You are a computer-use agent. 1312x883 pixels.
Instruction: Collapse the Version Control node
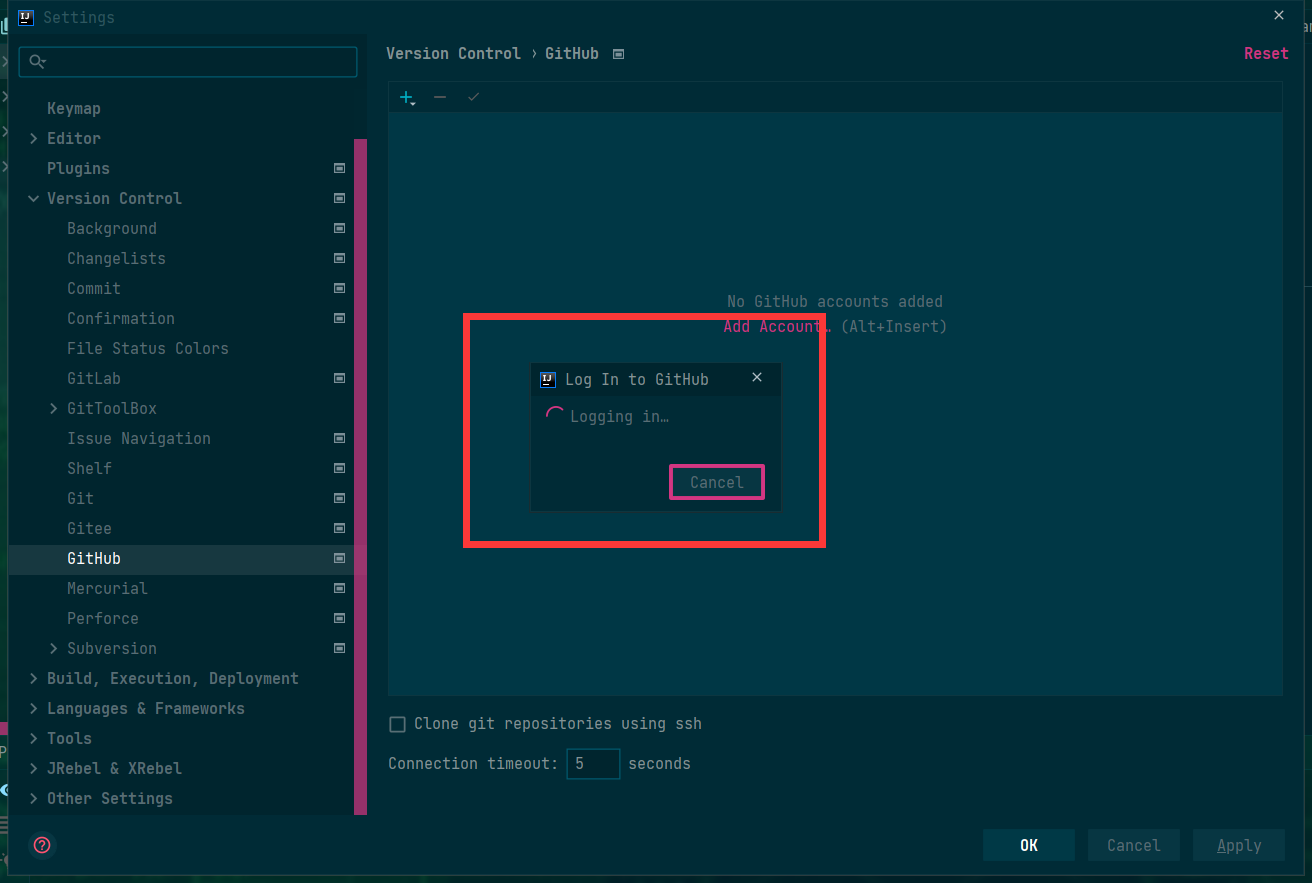point(33,198)
